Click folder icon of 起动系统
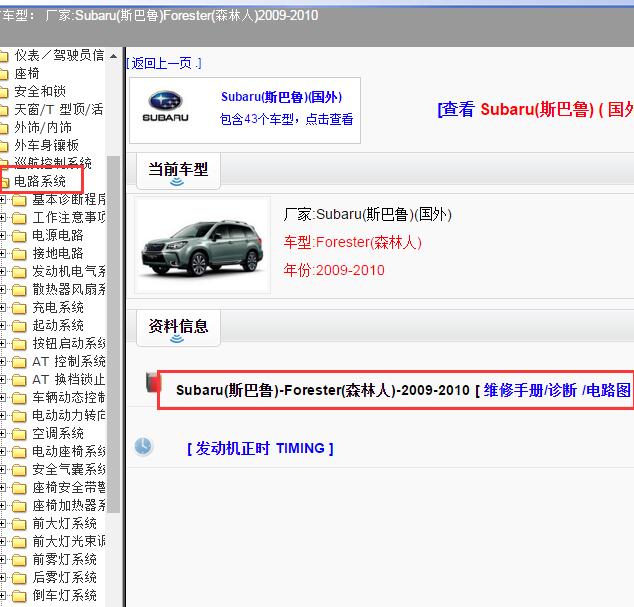 click(x=19, y=326)
